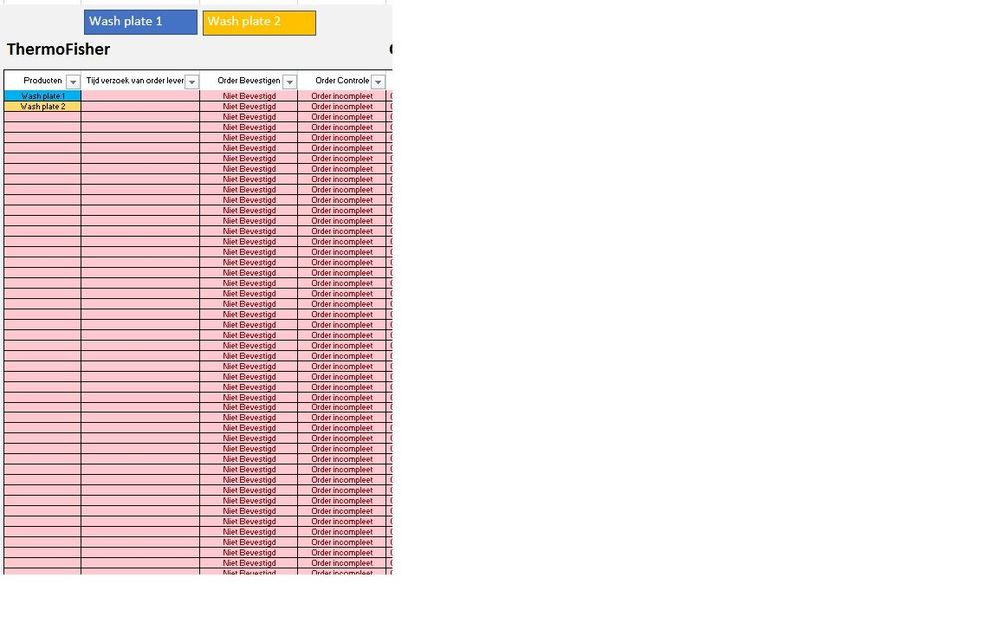This screenshot has width=998, height=624.
Task: Click the ThermoFisher title text
Action: 57,49
